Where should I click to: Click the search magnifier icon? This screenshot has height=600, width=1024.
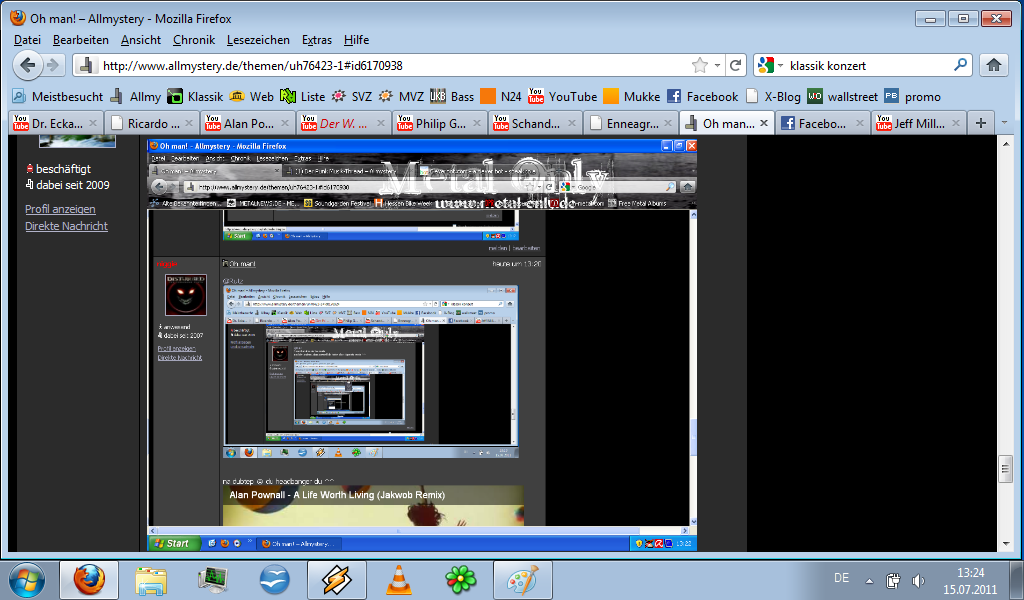click(x=961, y=65)
